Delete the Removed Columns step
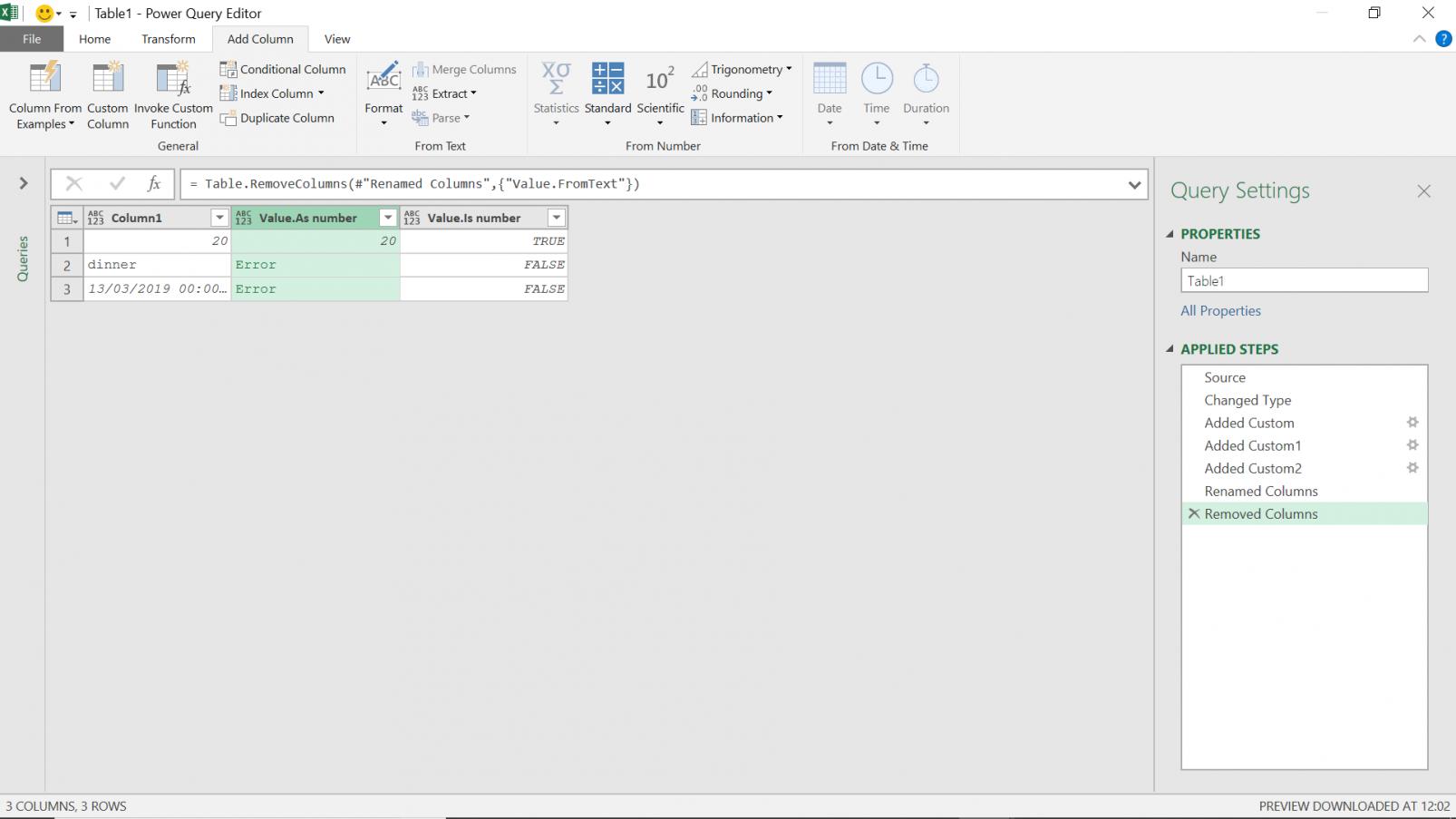This screenshot has width=1456, height=819. [x=1194, y=513]
